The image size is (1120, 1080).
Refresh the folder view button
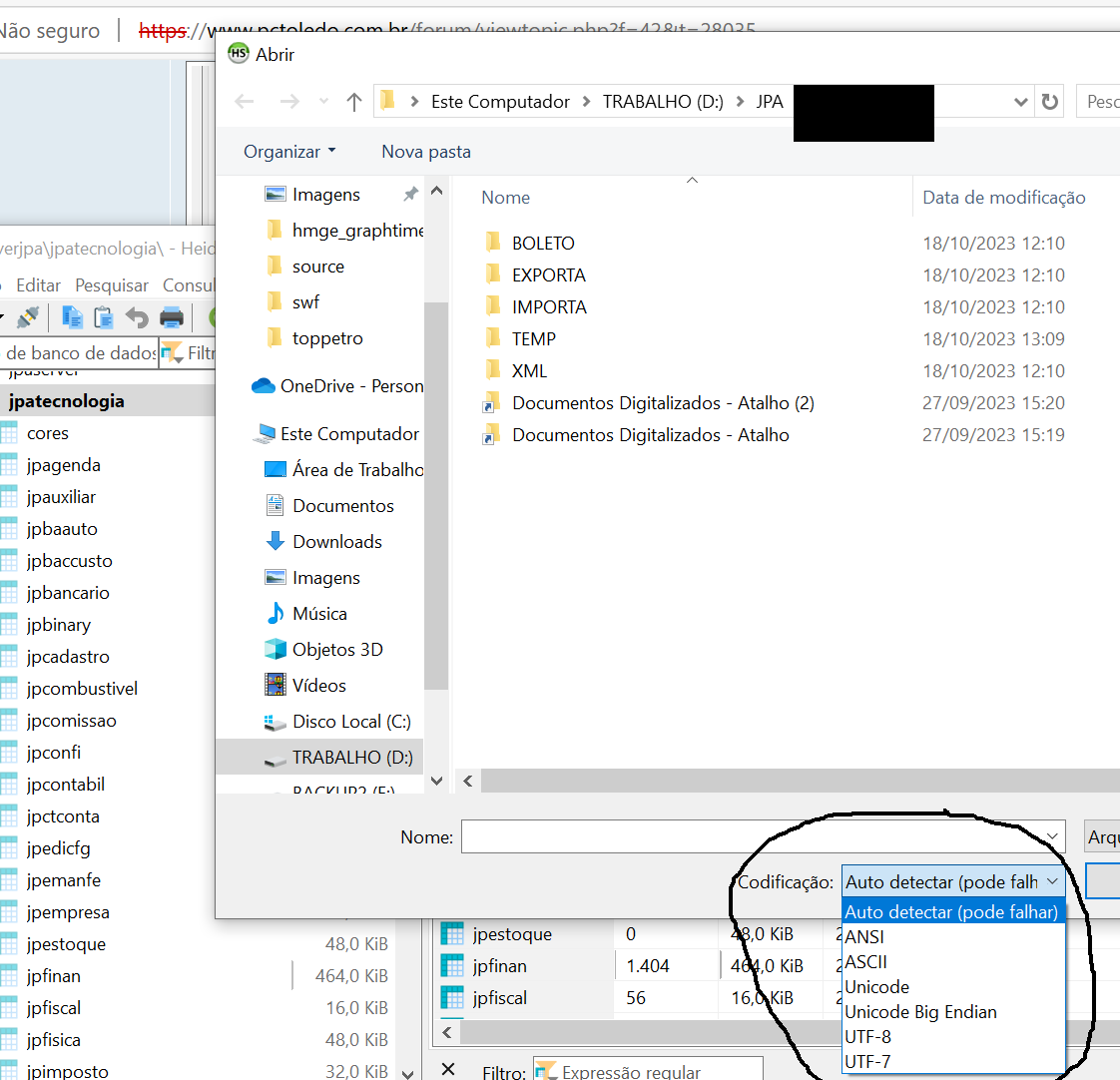pos(1049,102)
